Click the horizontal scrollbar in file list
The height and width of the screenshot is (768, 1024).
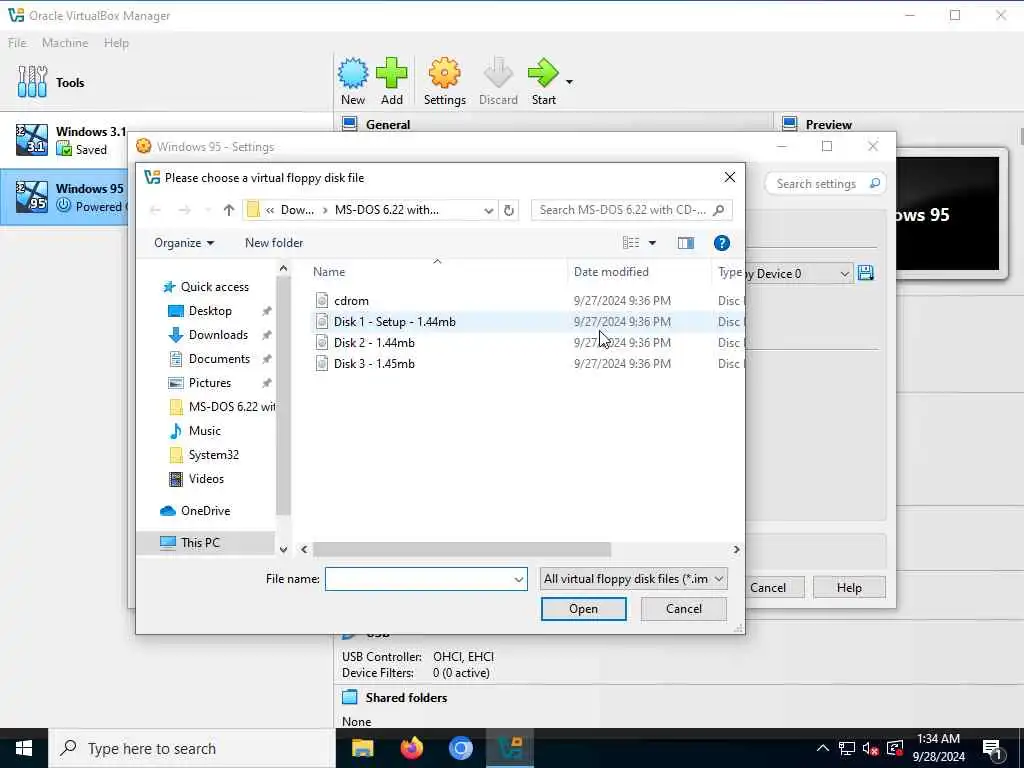462,550
